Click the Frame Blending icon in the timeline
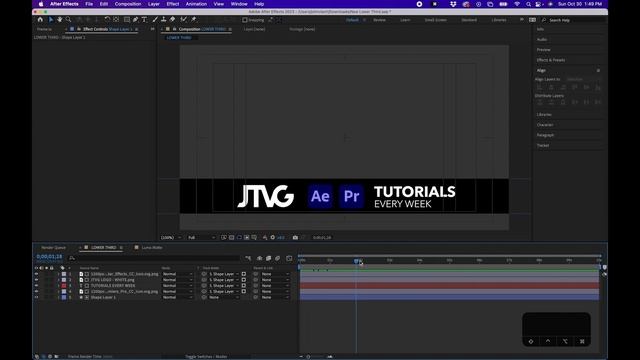Viewport: 640px width, 360px height. (x=269, y=258)
